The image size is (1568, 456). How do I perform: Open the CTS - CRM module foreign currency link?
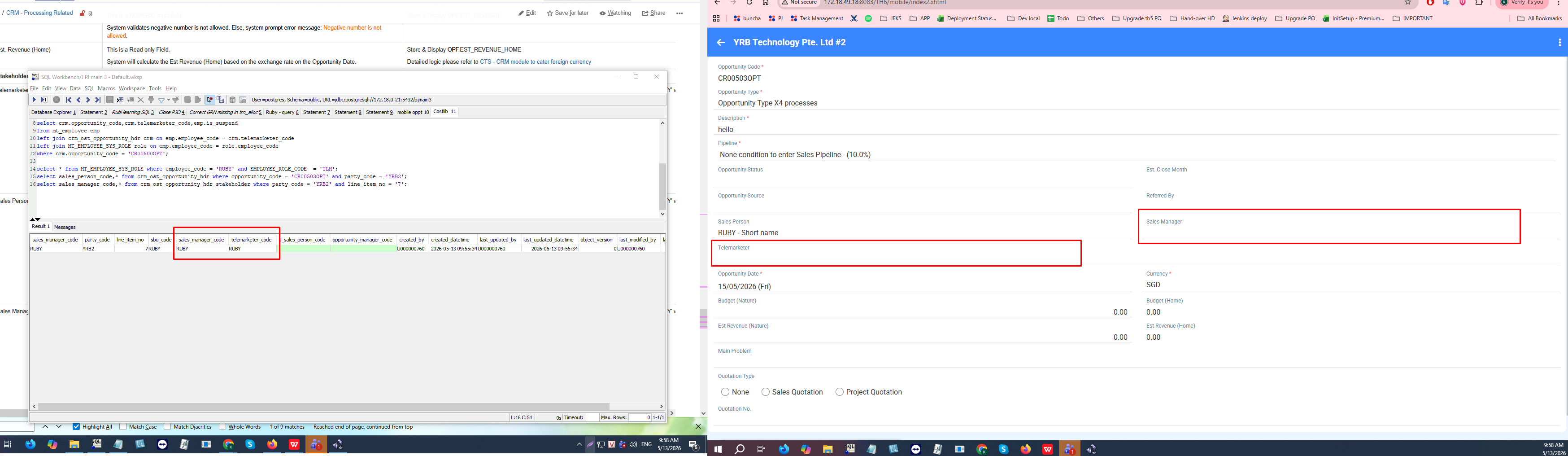535,61
